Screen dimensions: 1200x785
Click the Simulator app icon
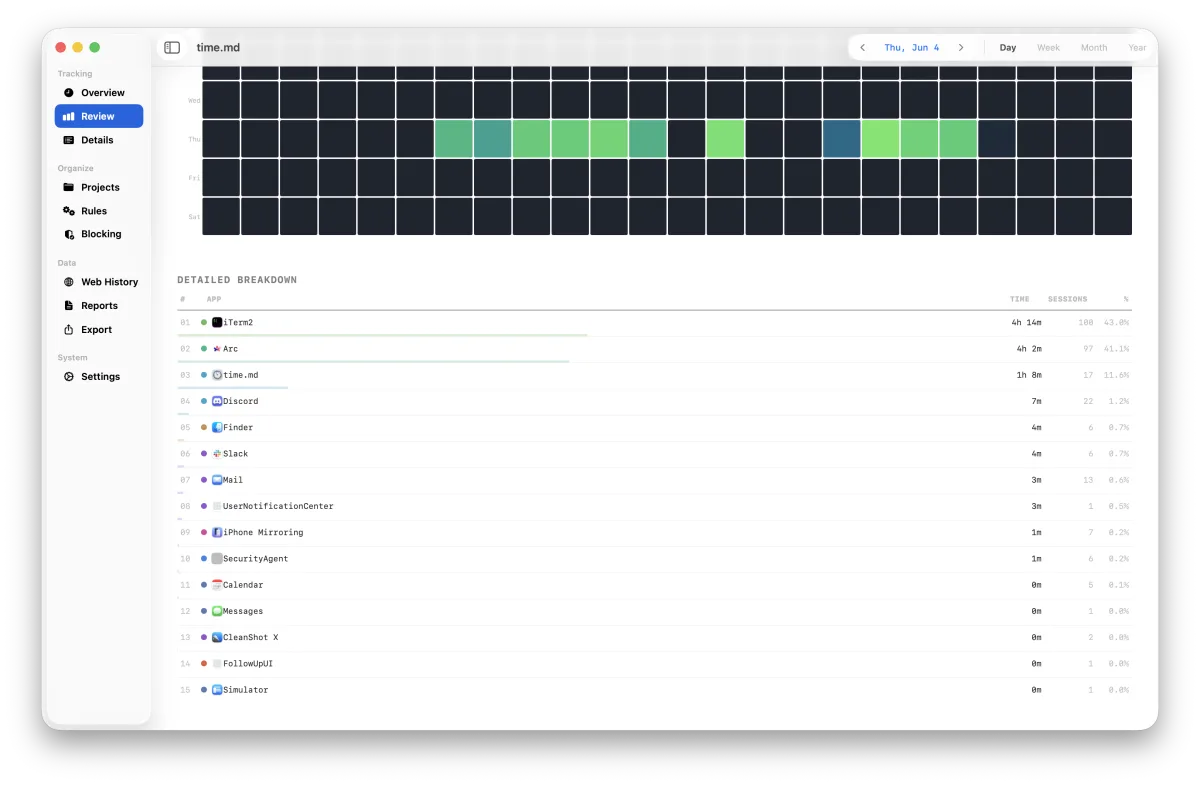point(217,690)
